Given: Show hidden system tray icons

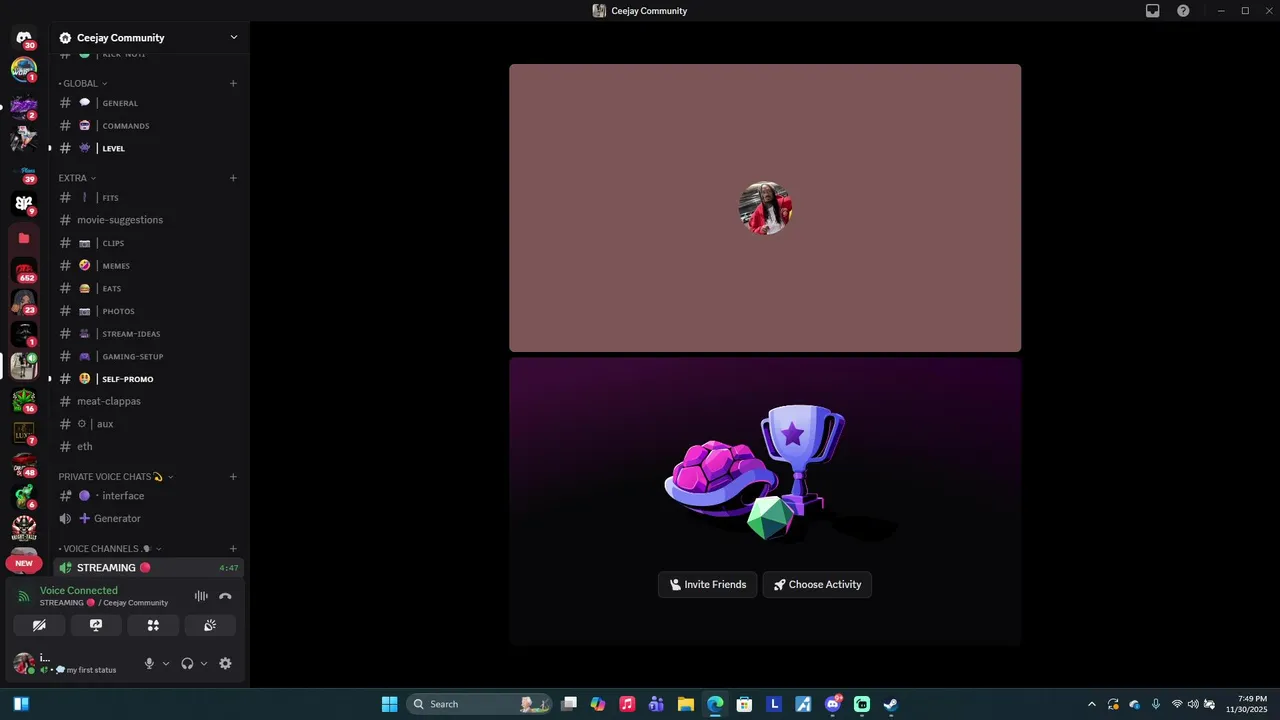Looking at the screenshot, I should [1091, 704].
